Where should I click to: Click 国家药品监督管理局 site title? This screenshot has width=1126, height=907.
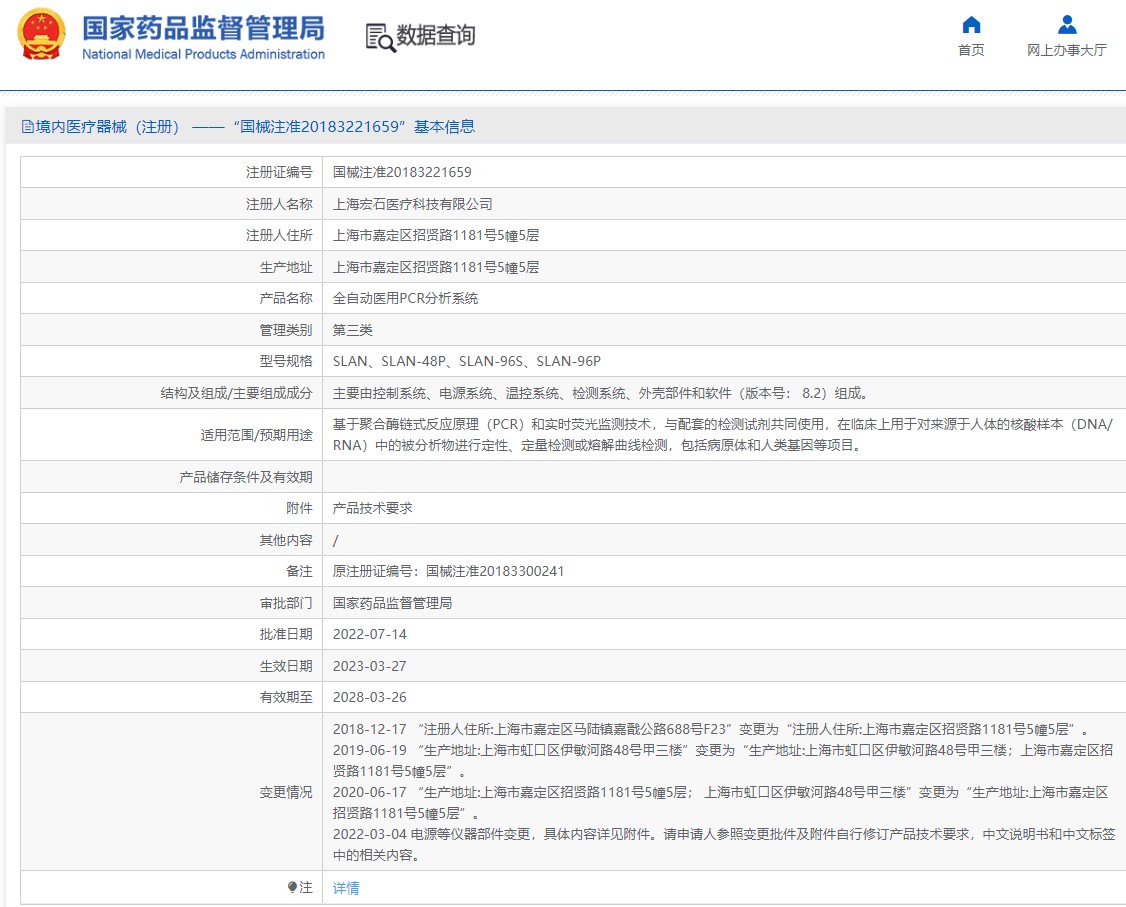coord(203,28)
